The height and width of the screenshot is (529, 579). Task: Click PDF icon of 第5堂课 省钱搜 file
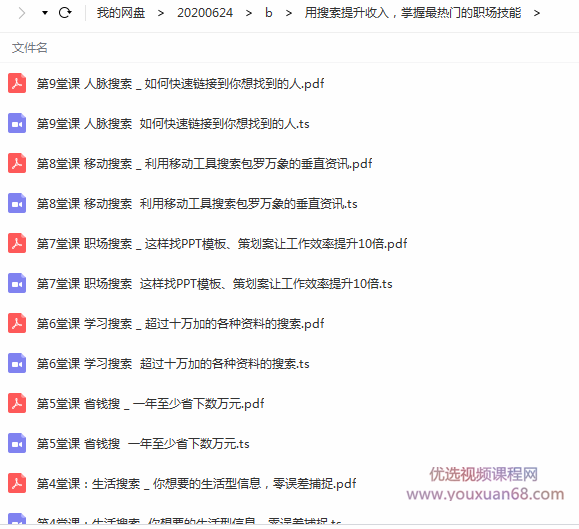tap(17, 403)
